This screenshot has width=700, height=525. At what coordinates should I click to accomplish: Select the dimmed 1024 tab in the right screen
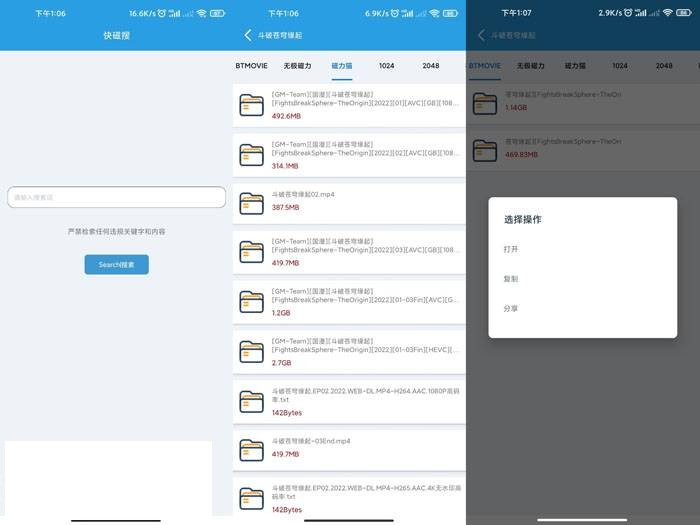[620, 66]
